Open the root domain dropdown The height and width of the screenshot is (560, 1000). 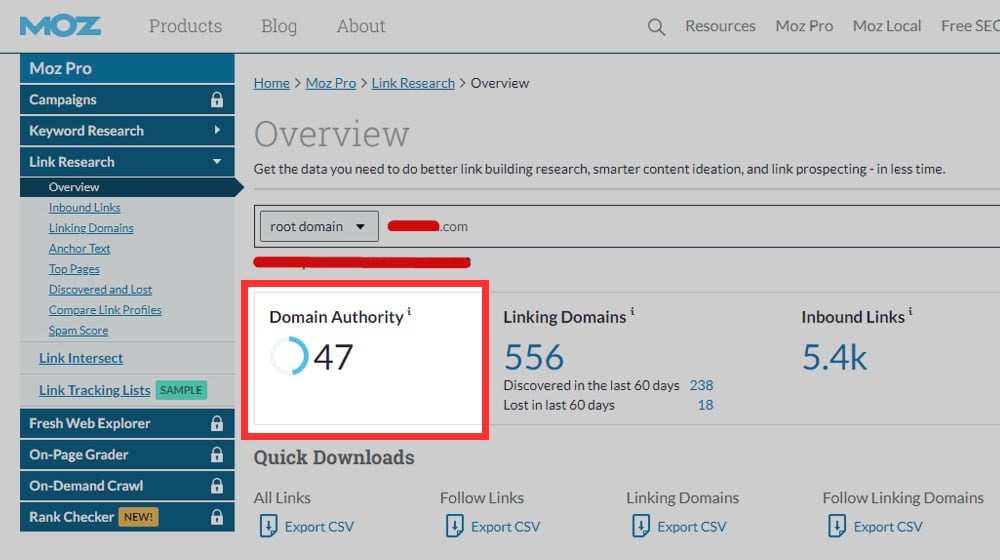[x=319, y=226]
